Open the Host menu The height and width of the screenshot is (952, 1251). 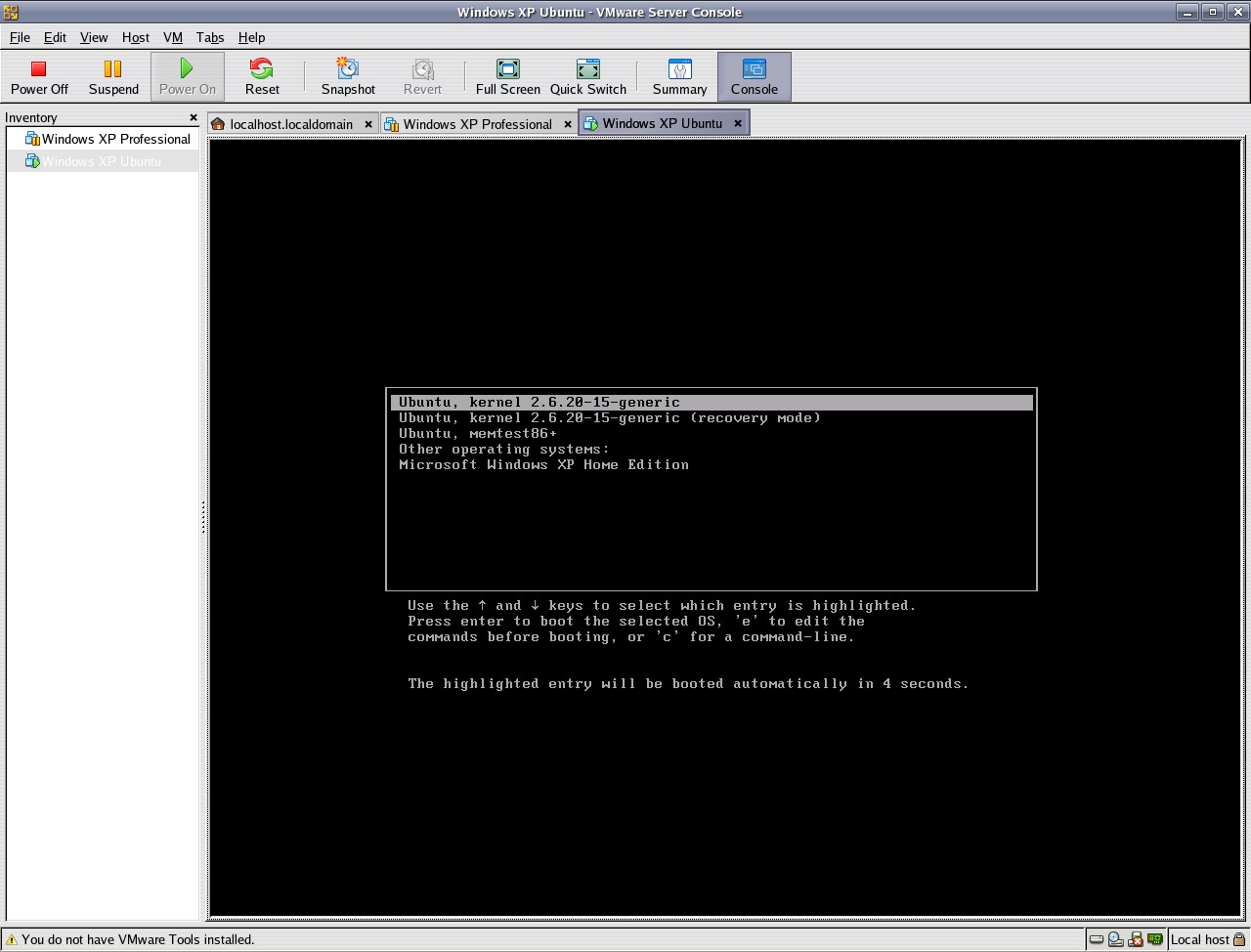[x=135, y=37]
